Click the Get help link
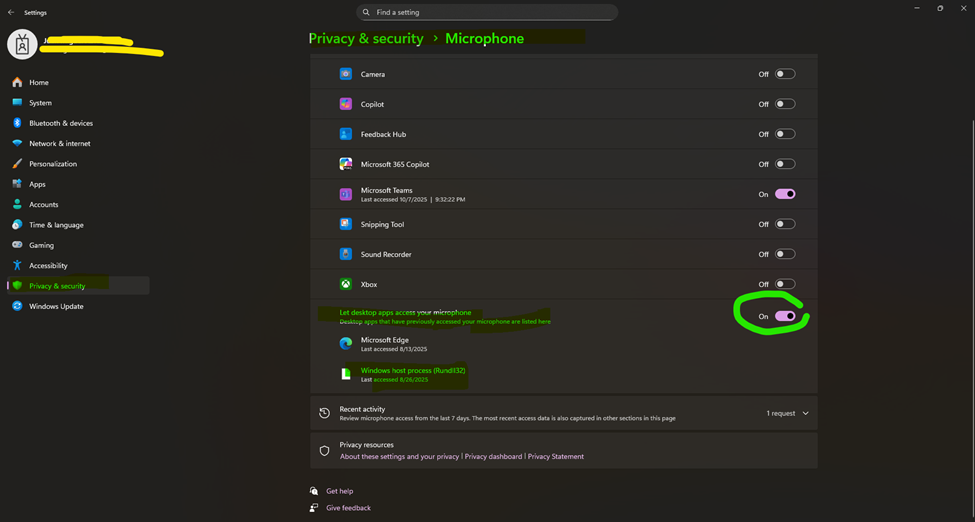 click(339, 491)
